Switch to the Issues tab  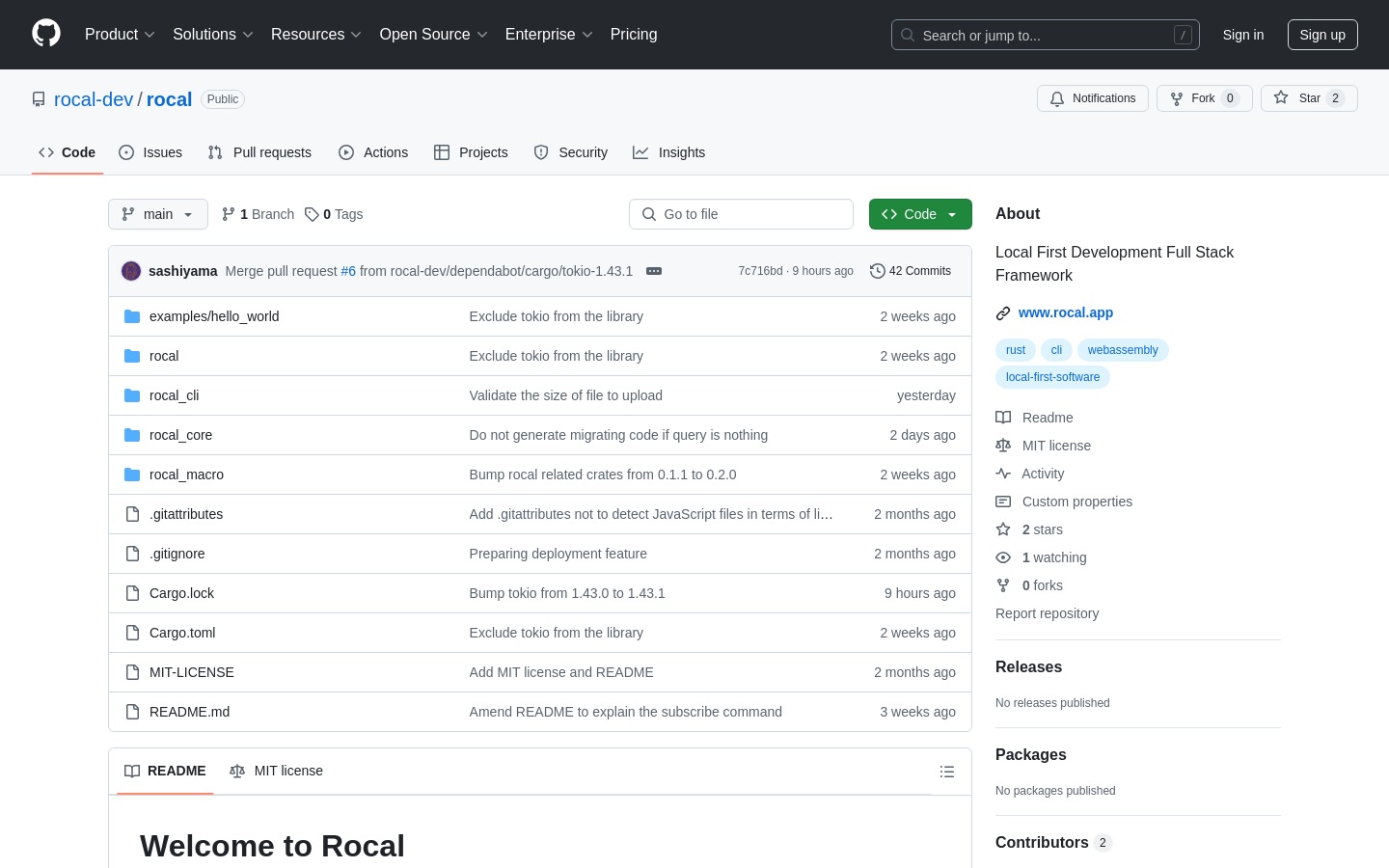click(150, 152)
